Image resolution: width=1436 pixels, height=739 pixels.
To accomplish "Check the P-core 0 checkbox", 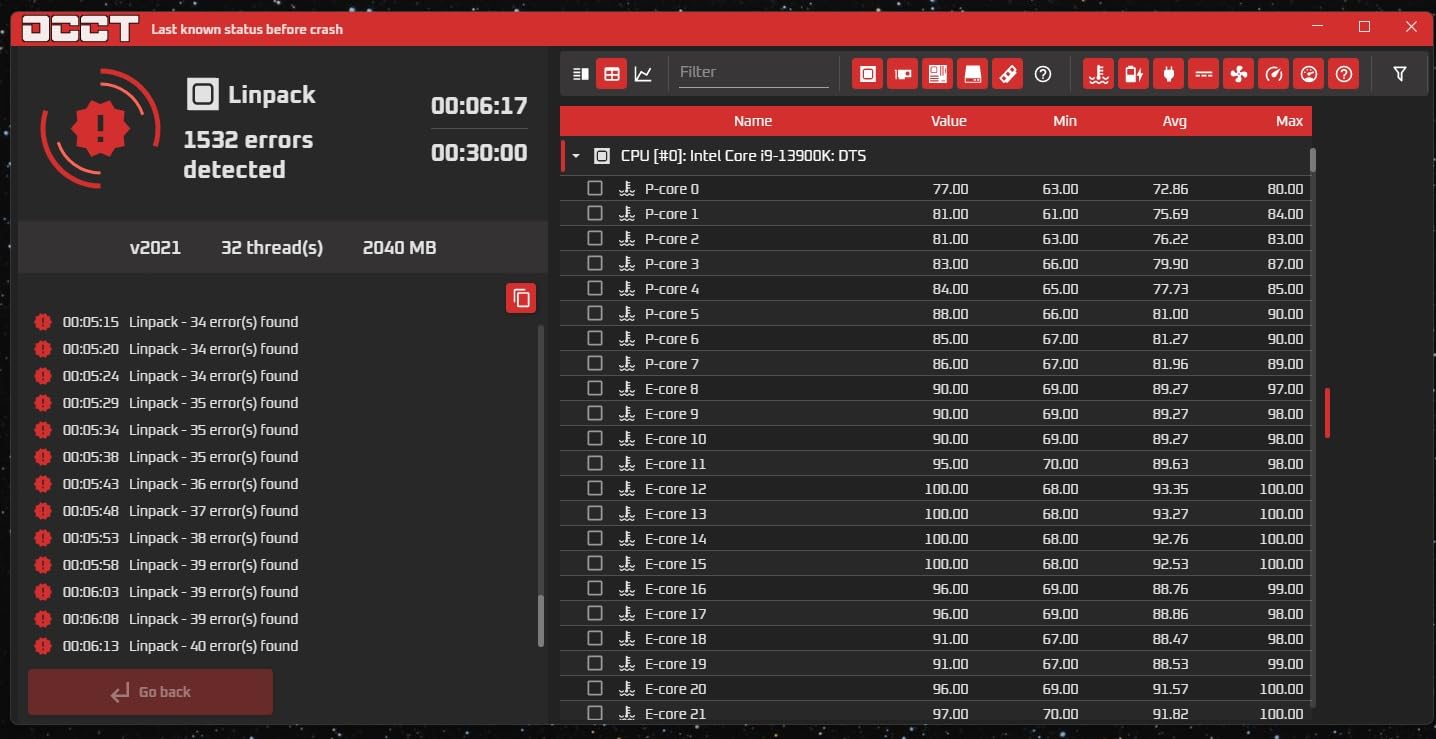I will tap(595, 189).
